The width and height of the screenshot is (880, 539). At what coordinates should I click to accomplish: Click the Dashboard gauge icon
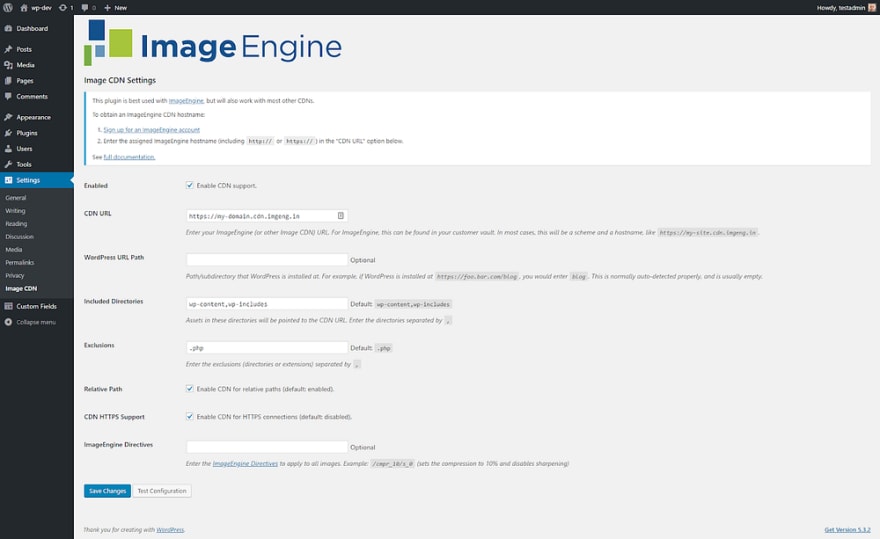click(x=8, y=28)
